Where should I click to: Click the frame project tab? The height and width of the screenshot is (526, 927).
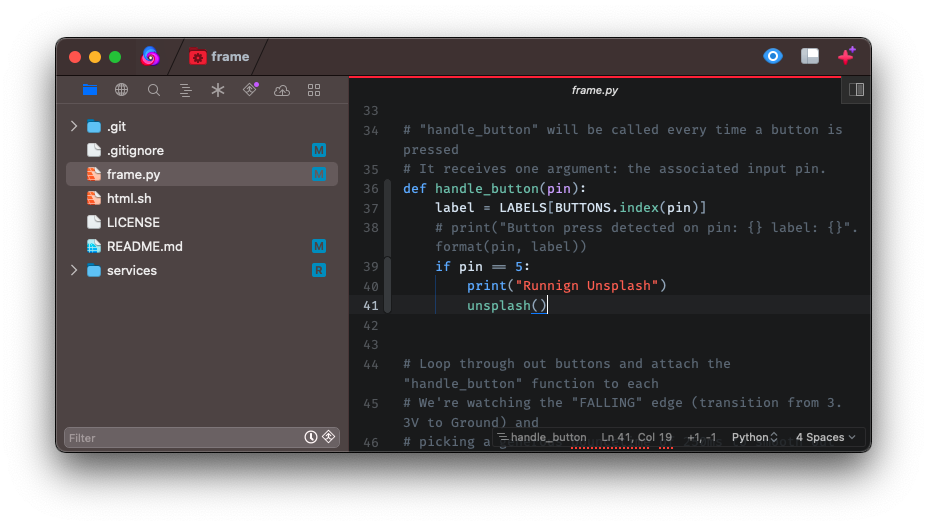tap(219, 57)
